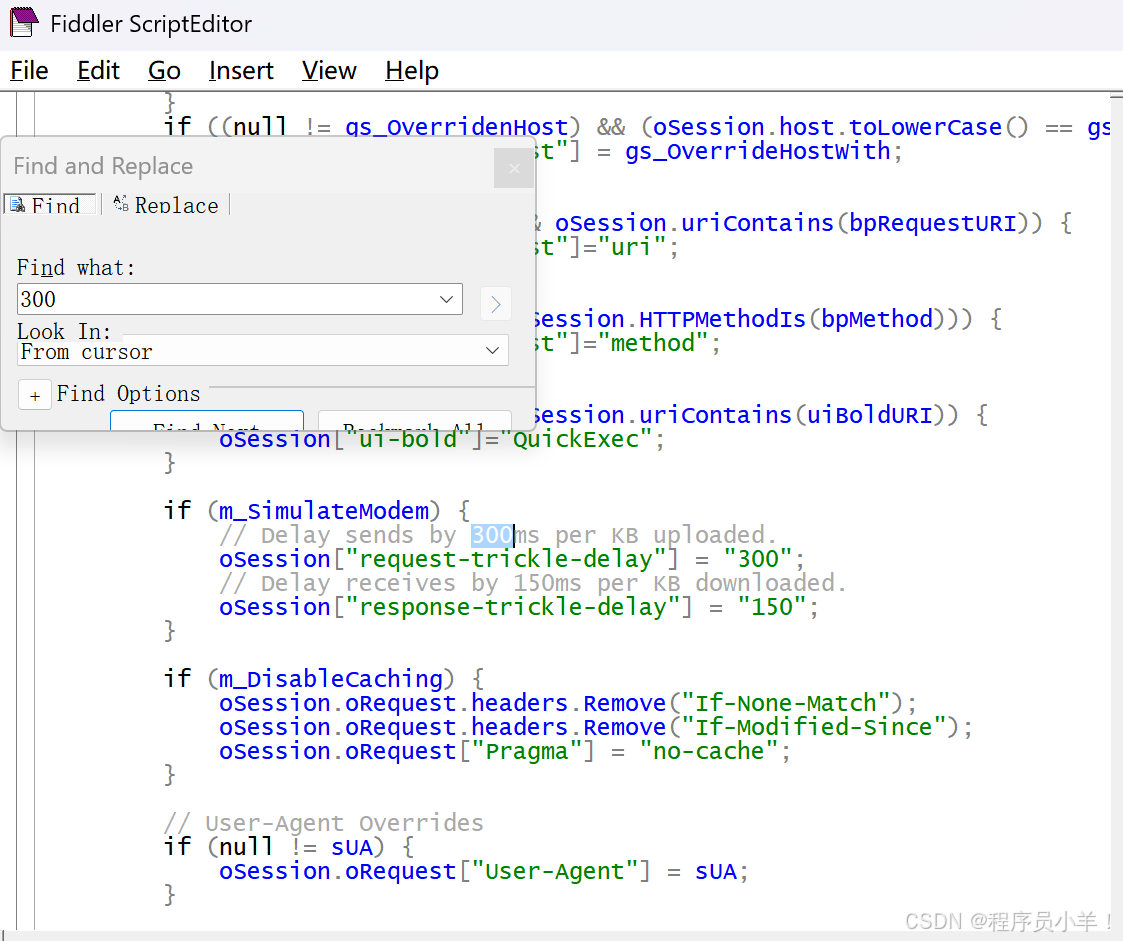Click bpMethod in the HTTPMethodIs call
Image resolution: width=1123 pixels, height=941 pixels.
877,319
